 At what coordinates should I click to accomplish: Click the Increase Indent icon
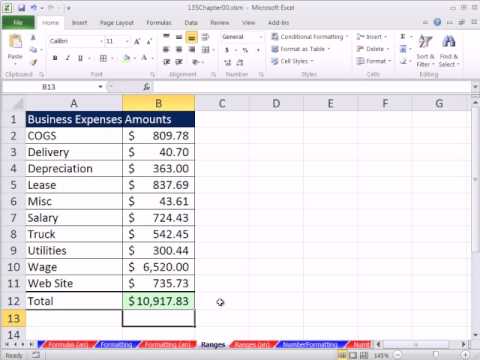[x=179, y=62]
